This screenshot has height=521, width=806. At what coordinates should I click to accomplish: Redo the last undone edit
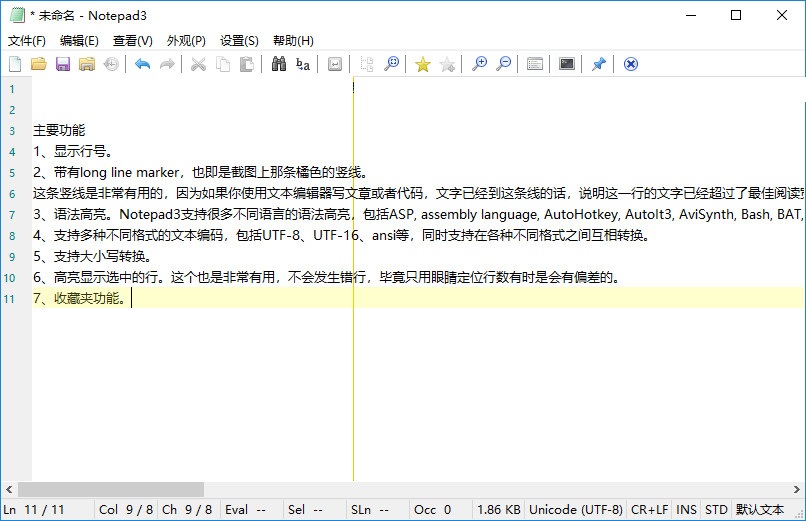[167, 64]
